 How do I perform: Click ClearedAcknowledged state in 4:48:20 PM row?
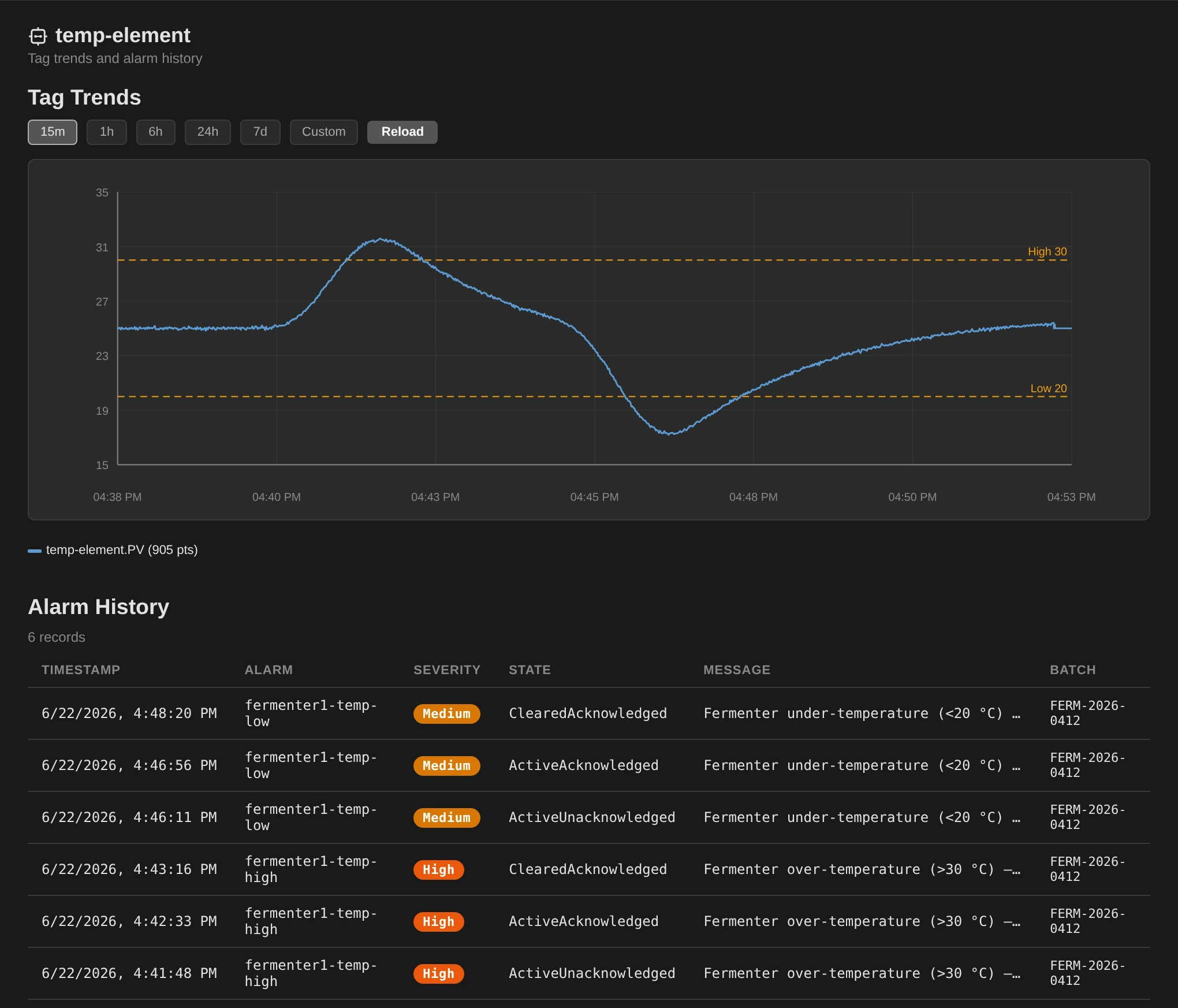coord(588,714)
